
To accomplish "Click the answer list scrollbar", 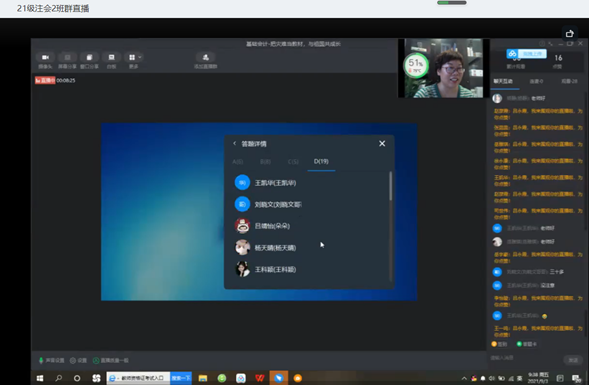I will click(x=391, y=186).
